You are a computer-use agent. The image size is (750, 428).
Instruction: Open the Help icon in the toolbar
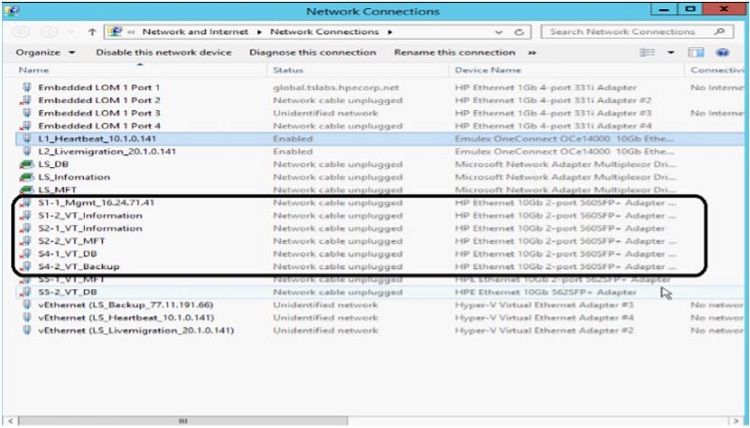[x=722, y=52]
